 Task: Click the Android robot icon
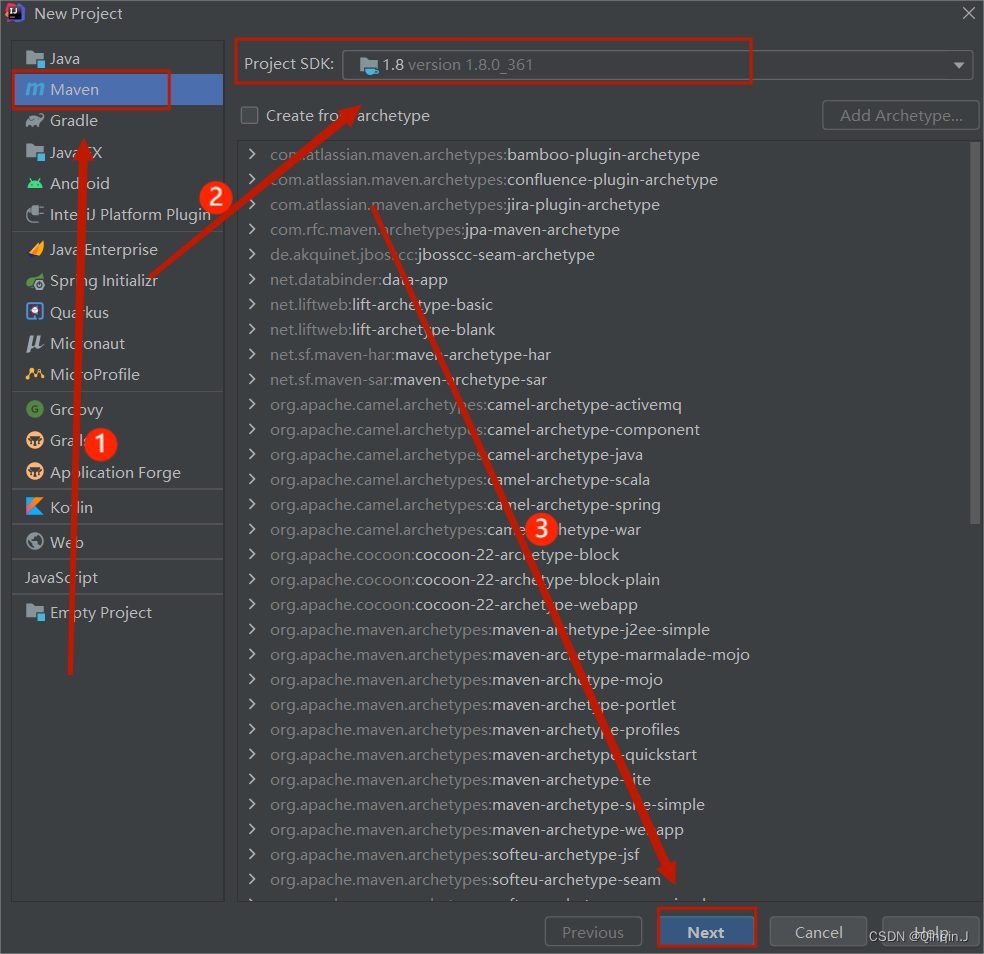pos(35,183)
